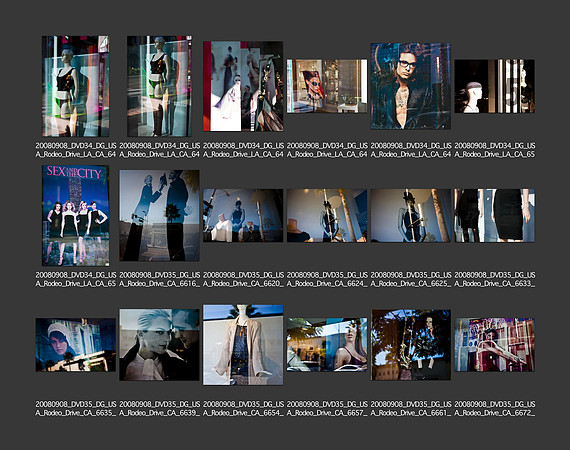Click filename text ending Rodeo_Drive_CA_6616_
The image size is (570, 450).
[160, 279]
